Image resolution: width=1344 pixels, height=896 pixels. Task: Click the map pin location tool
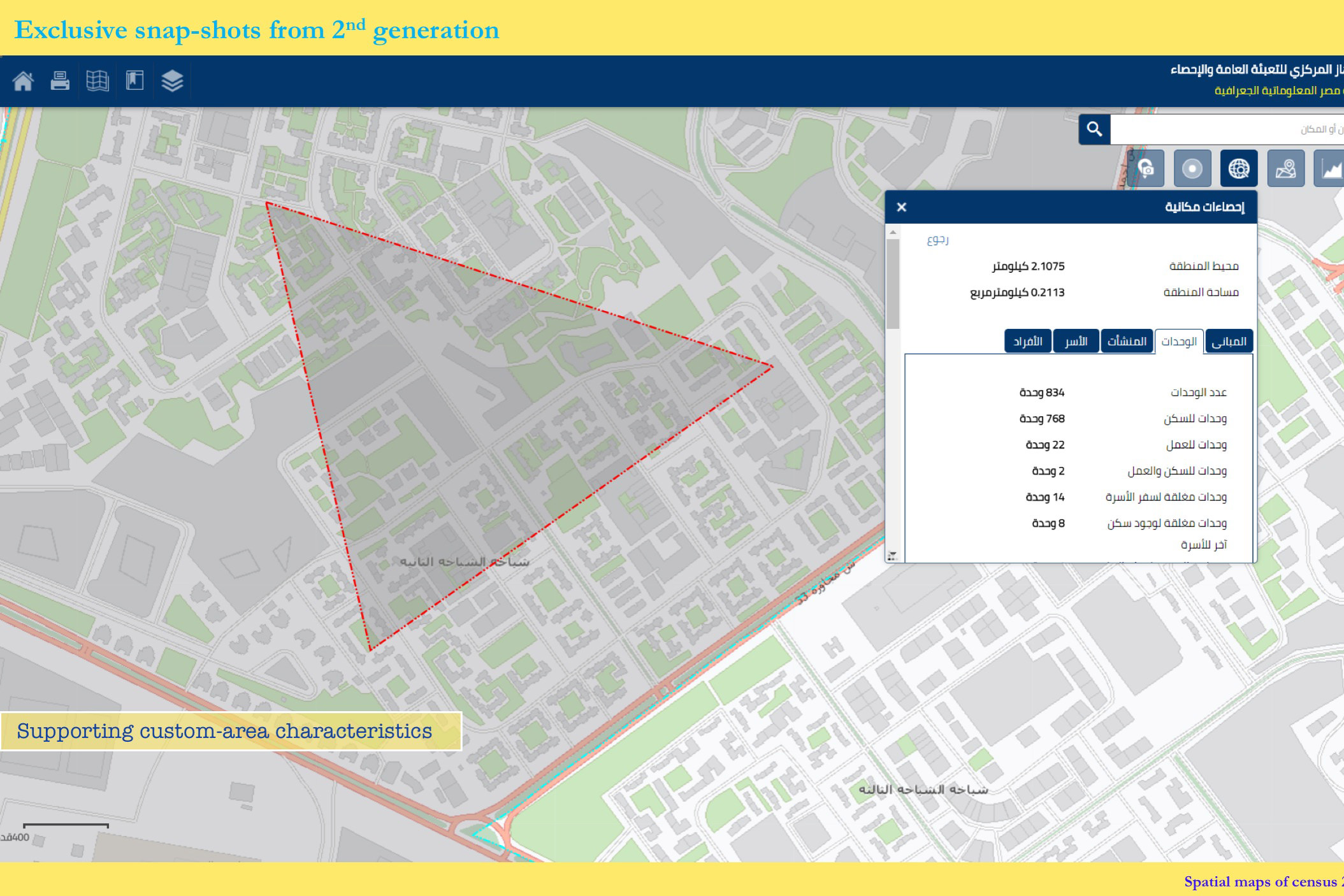click(x=1285, y=169)
